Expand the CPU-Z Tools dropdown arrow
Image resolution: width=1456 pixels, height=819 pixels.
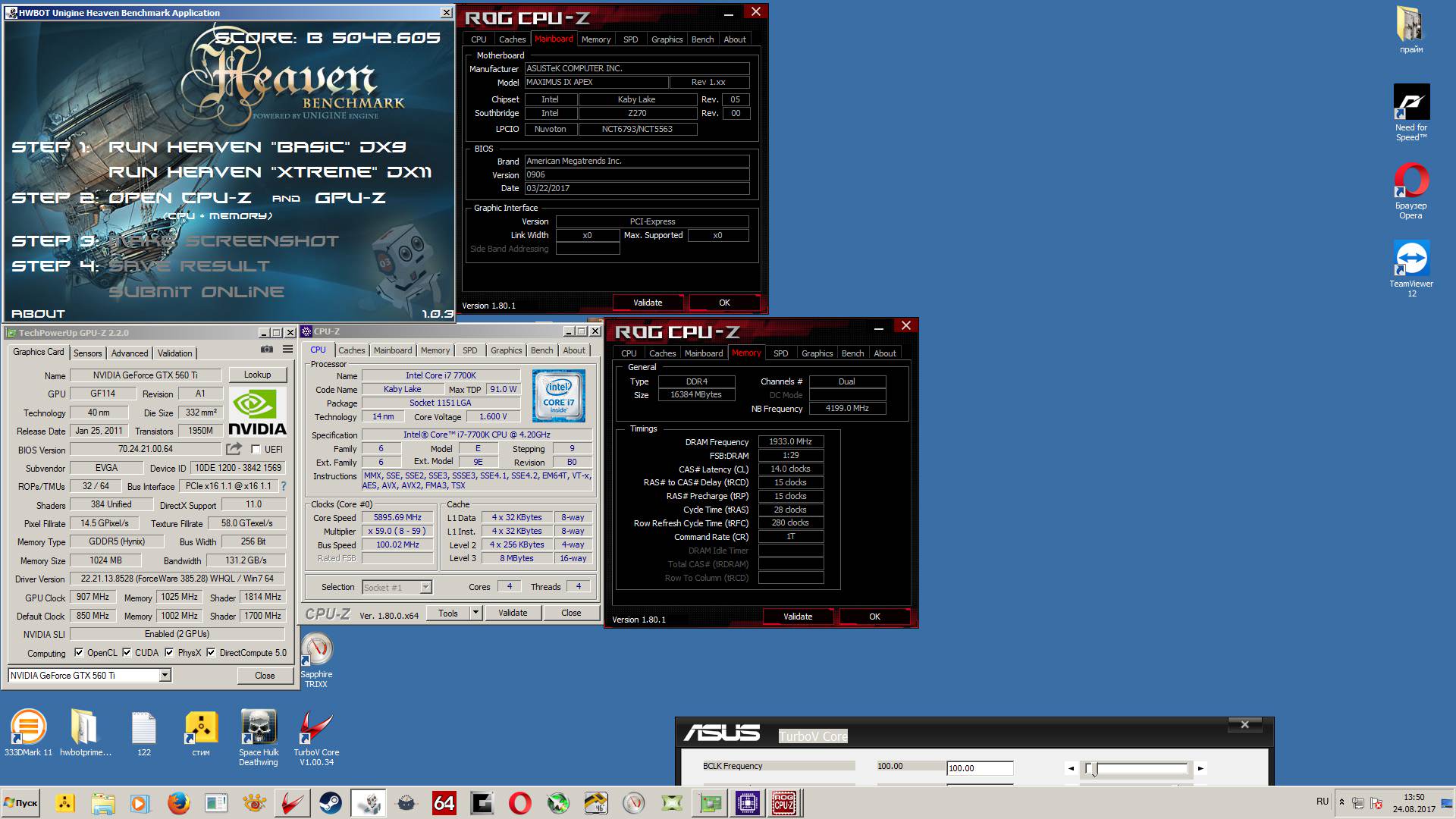[x=475, y=613]
